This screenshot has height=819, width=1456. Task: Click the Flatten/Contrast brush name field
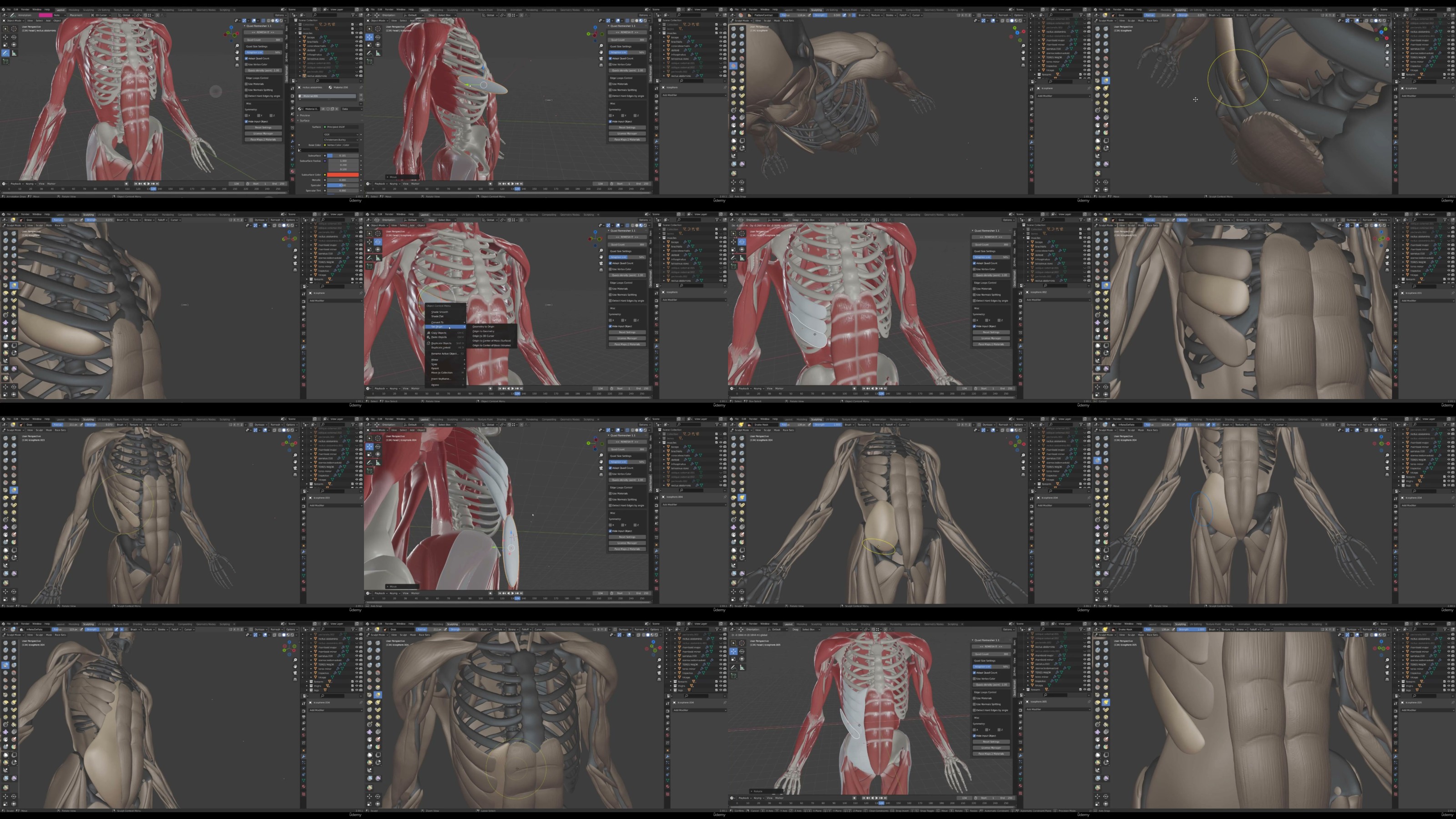[x=765, y=15]
